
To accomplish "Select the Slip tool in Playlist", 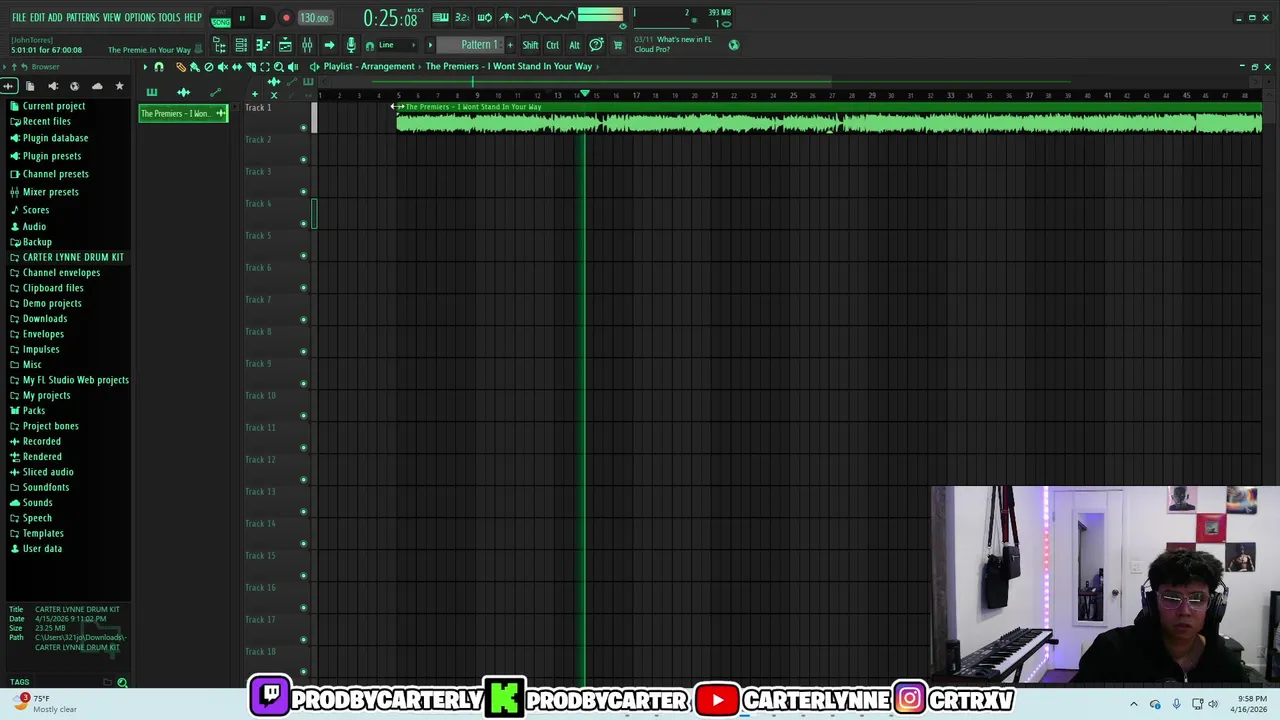I will [236, 67].
